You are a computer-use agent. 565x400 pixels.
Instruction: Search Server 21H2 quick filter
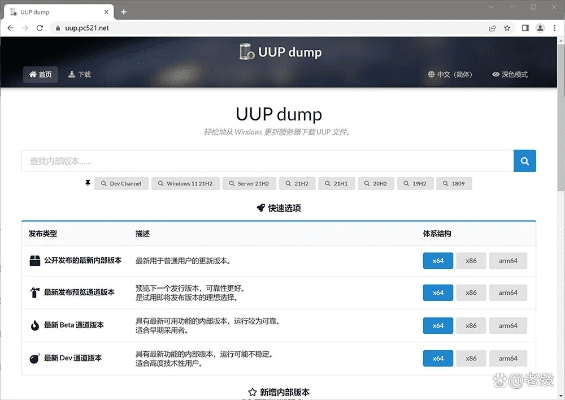[249, 183]
